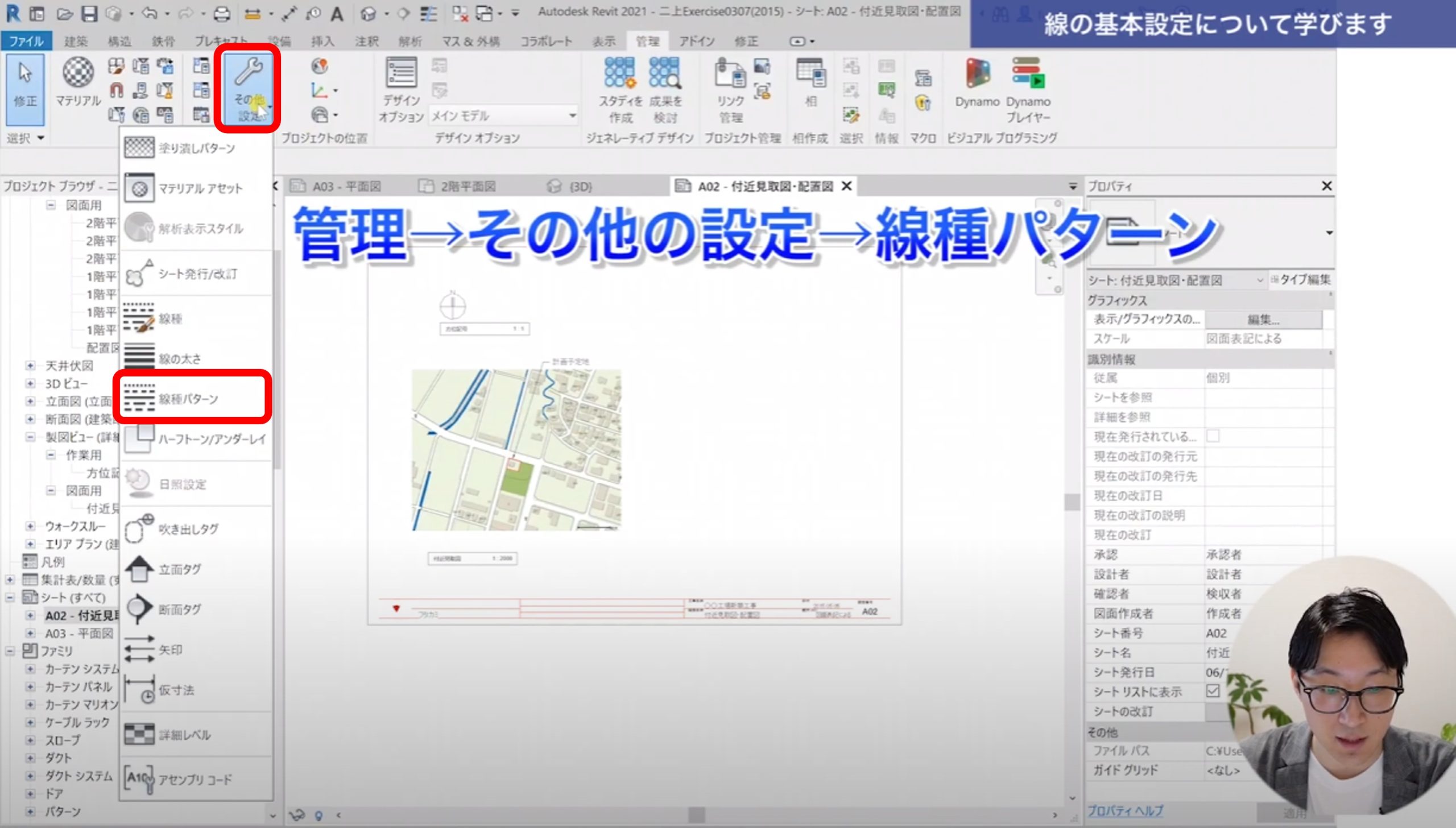
Task: Switch to the 注釈 ribbon tab
Action: click(x=366, y=41)
